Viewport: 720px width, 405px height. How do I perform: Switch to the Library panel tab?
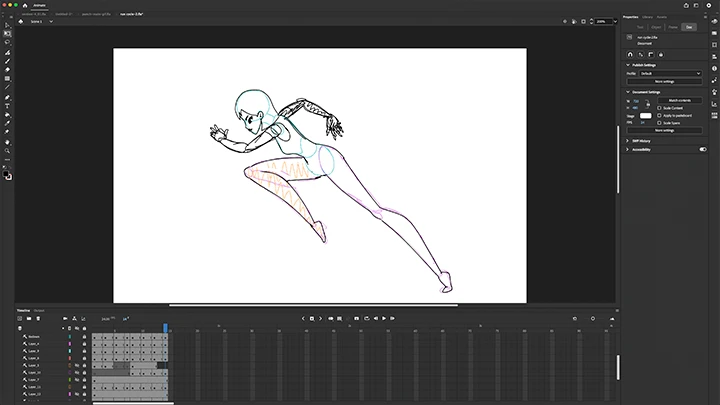tap(647, 17)
